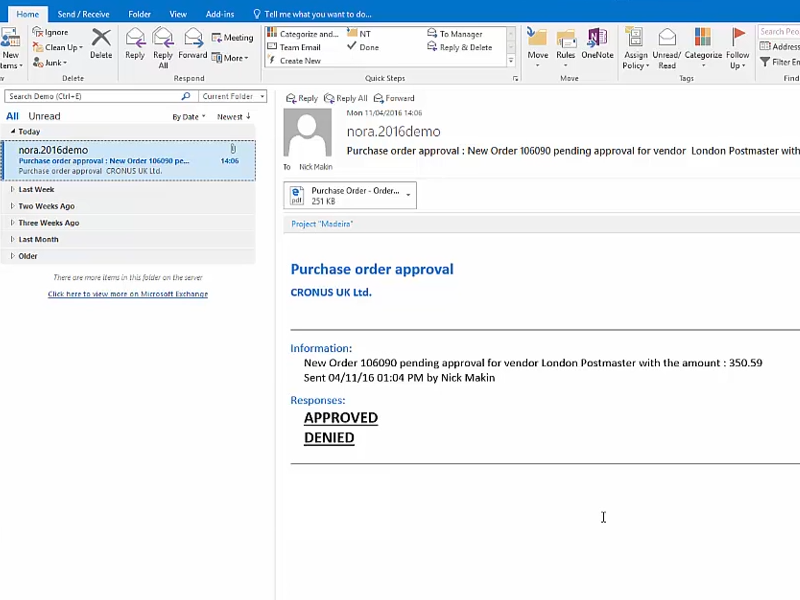Viewport: 800px width, 600px height.
Task: Expand the Last Month group
Action: (13, 239)
